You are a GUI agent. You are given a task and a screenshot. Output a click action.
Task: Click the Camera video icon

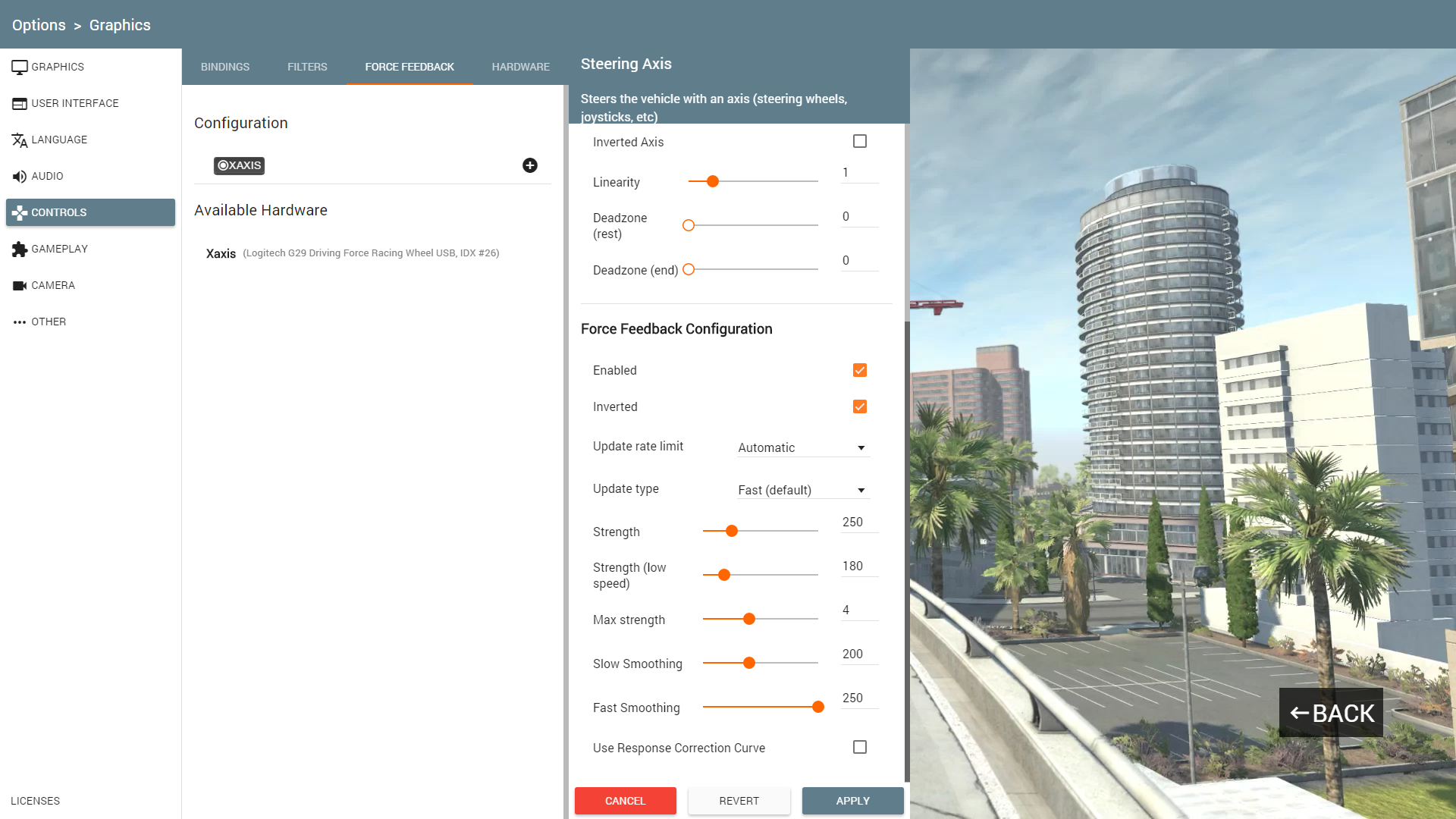point(20,286)
